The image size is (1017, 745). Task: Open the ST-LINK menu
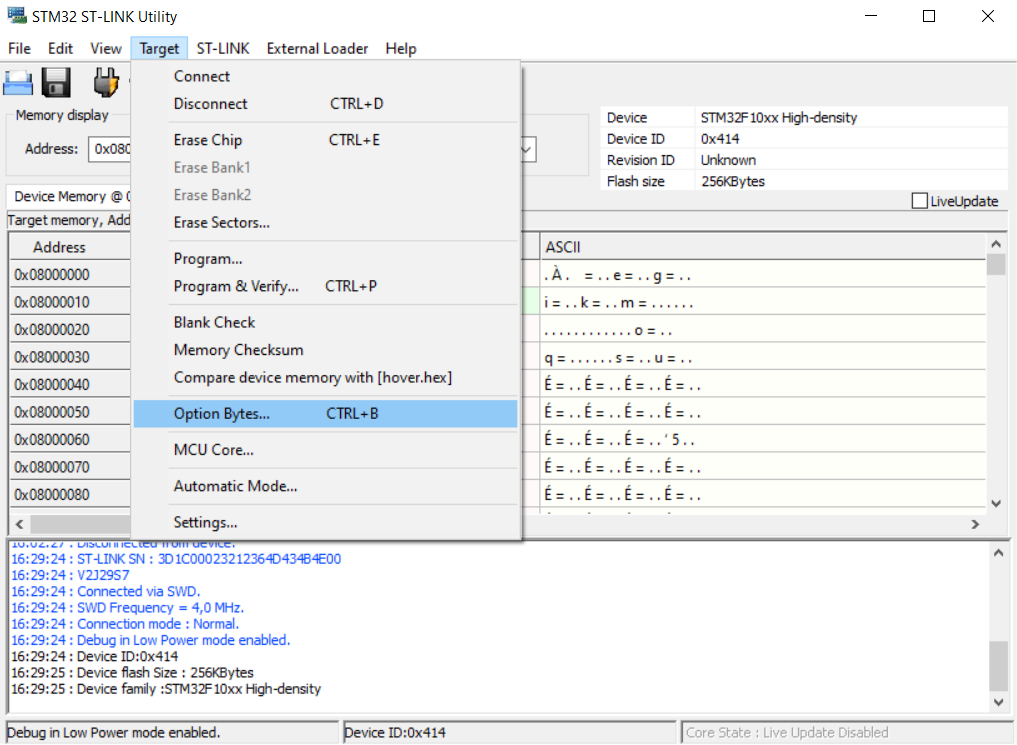point(223,48)
